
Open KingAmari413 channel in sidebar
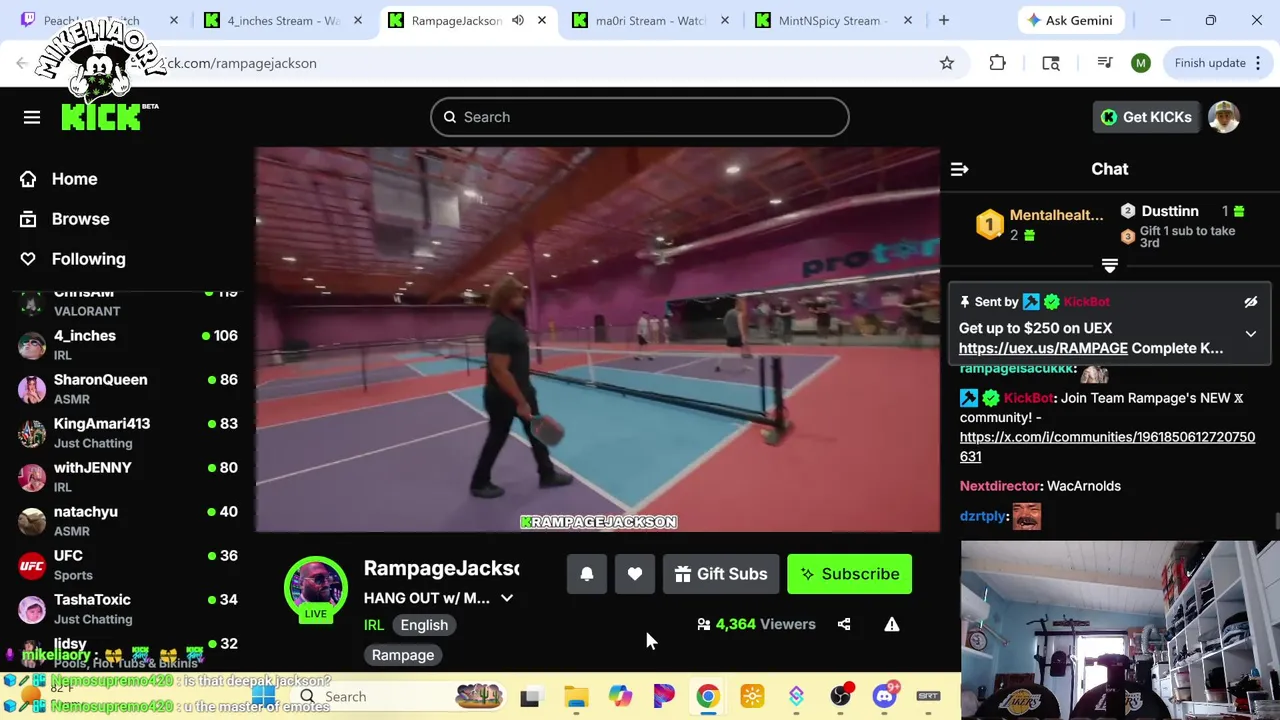coord(128,433)
